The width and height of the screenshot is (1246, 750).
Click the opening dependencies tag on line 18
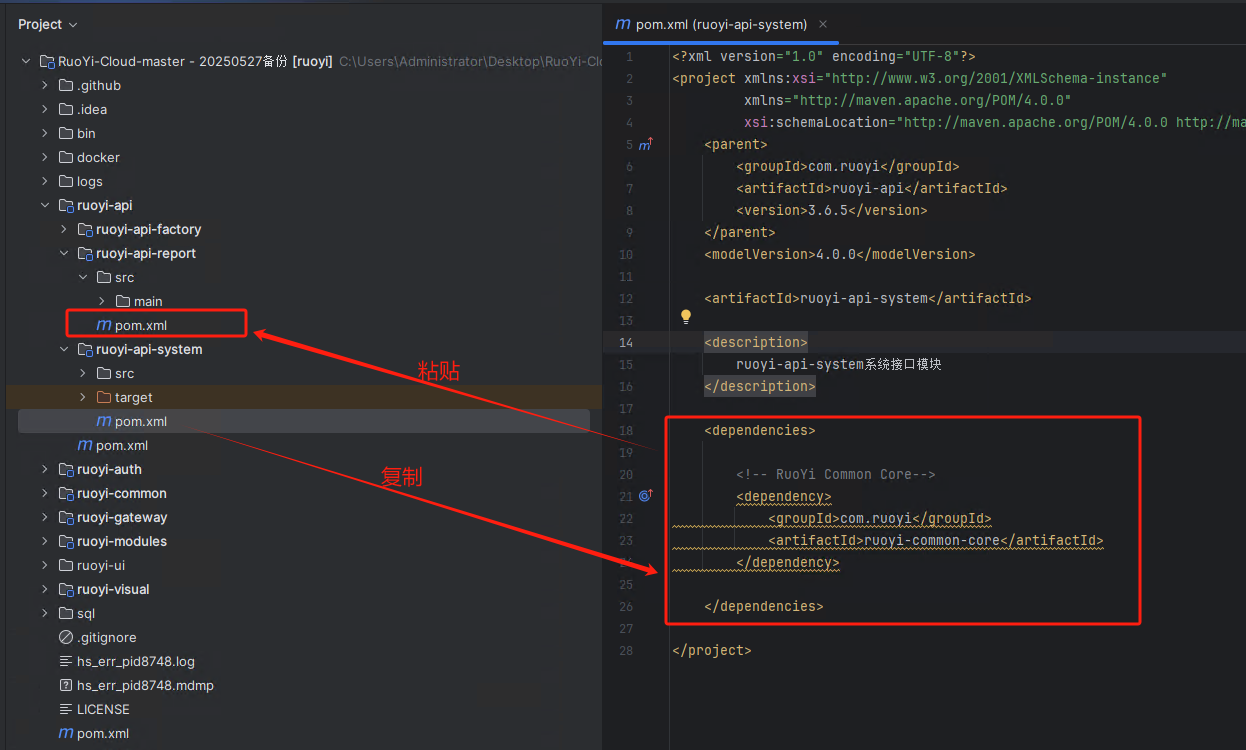(x=760, y=430)
